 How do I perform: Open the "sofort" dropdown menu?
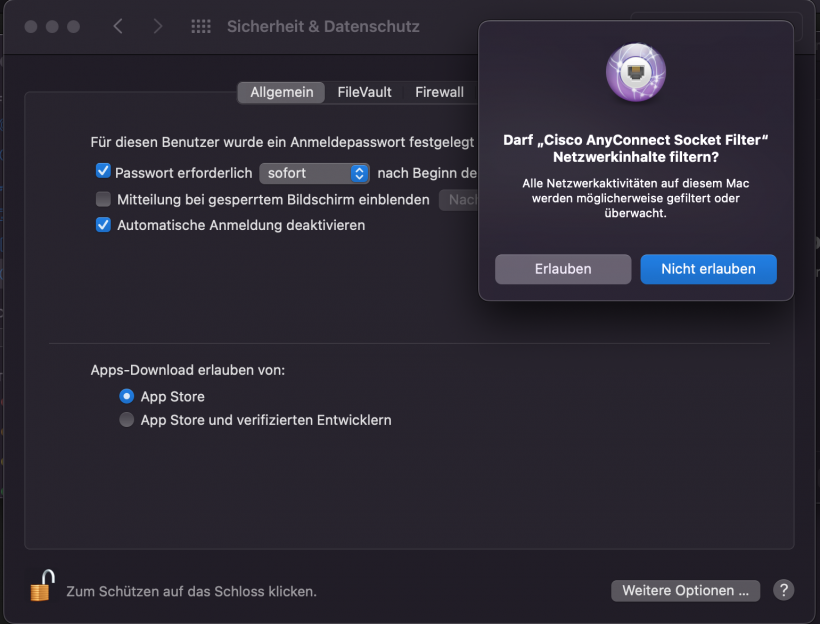pyautogui.click(x=310, y=173)
